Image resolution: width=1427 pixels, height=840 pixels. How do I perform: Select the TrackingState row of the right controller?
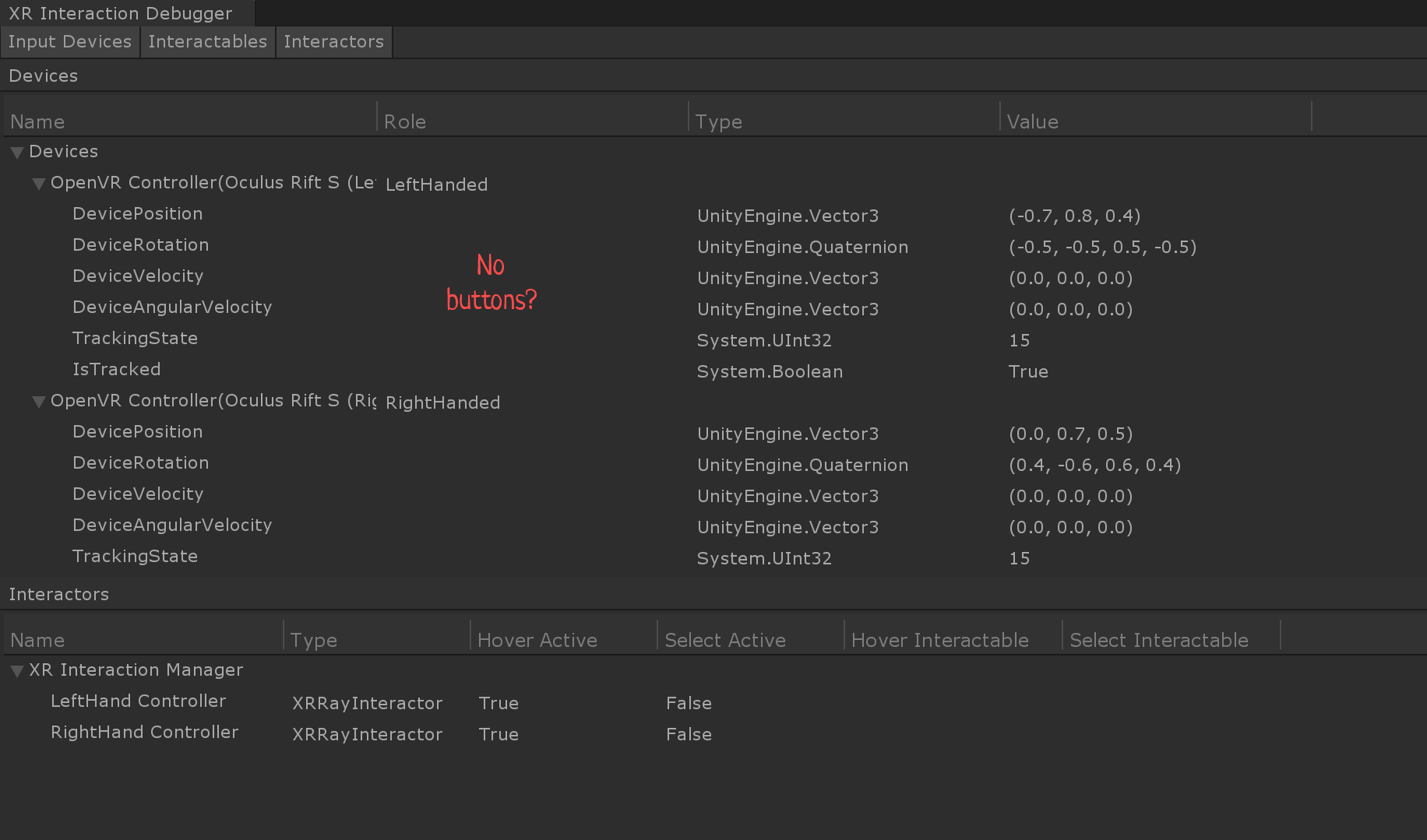pos(135,556)
